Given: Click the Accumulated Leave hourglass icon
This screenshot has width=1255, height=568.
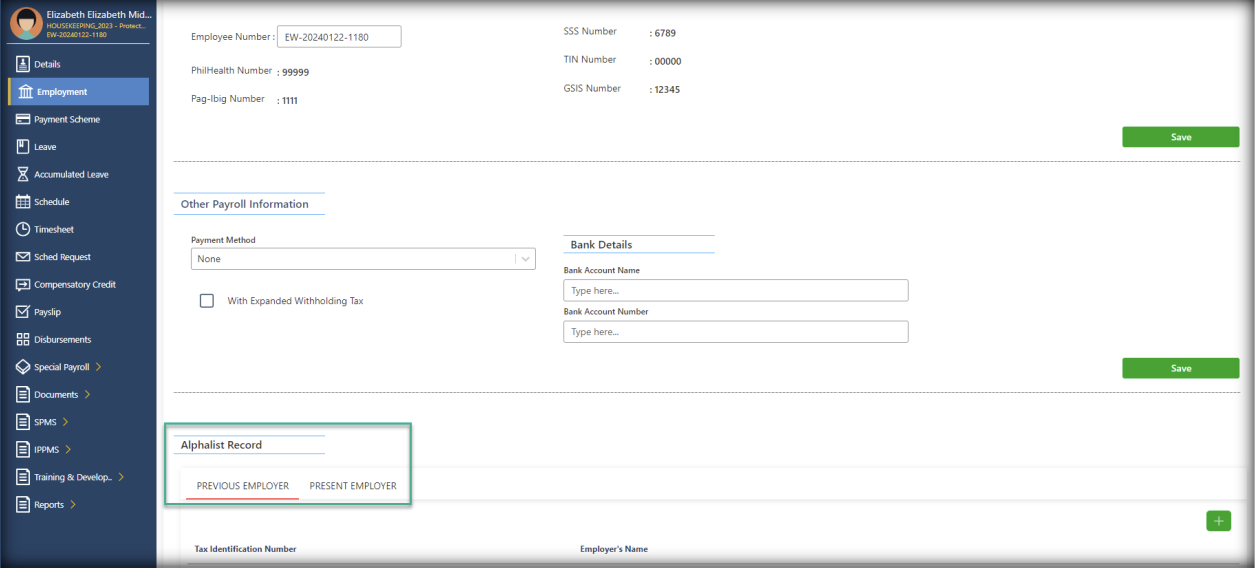Looking at the screenshot, I should pyautogui.click(x=23, y=174).
